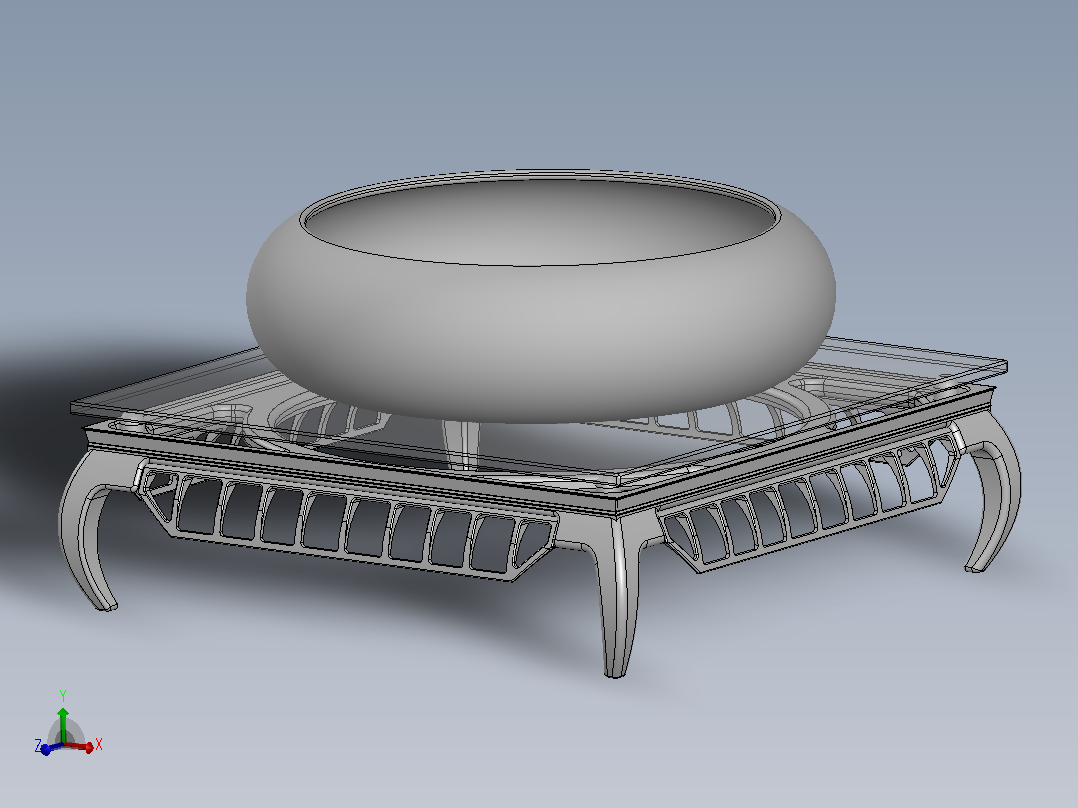This screenshot has height=808, width=1078.
Task: Select the left curved table leg
Action: click(89, 529)
